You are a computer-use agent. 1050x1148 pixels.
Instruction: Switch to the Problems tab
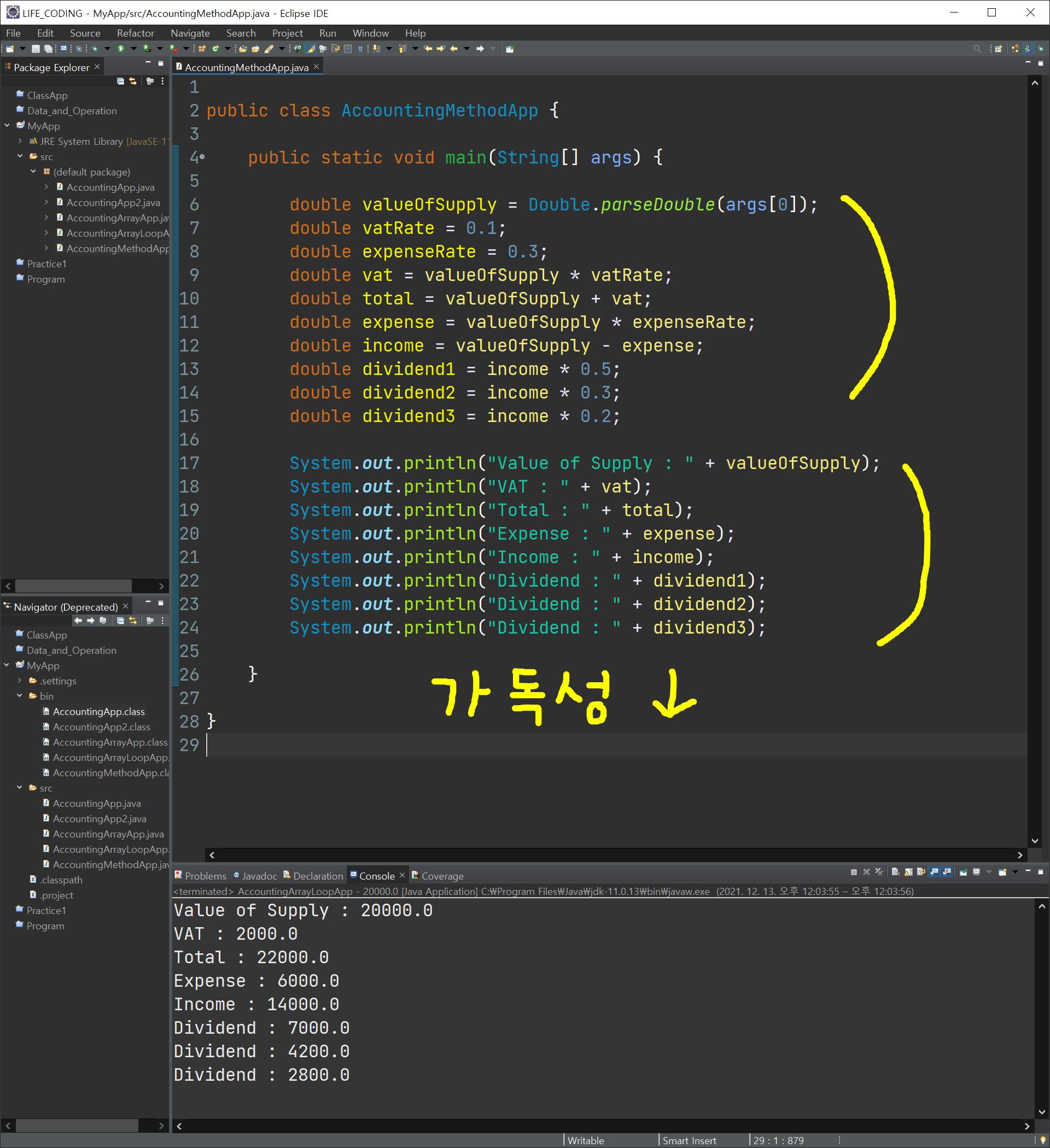205,876
